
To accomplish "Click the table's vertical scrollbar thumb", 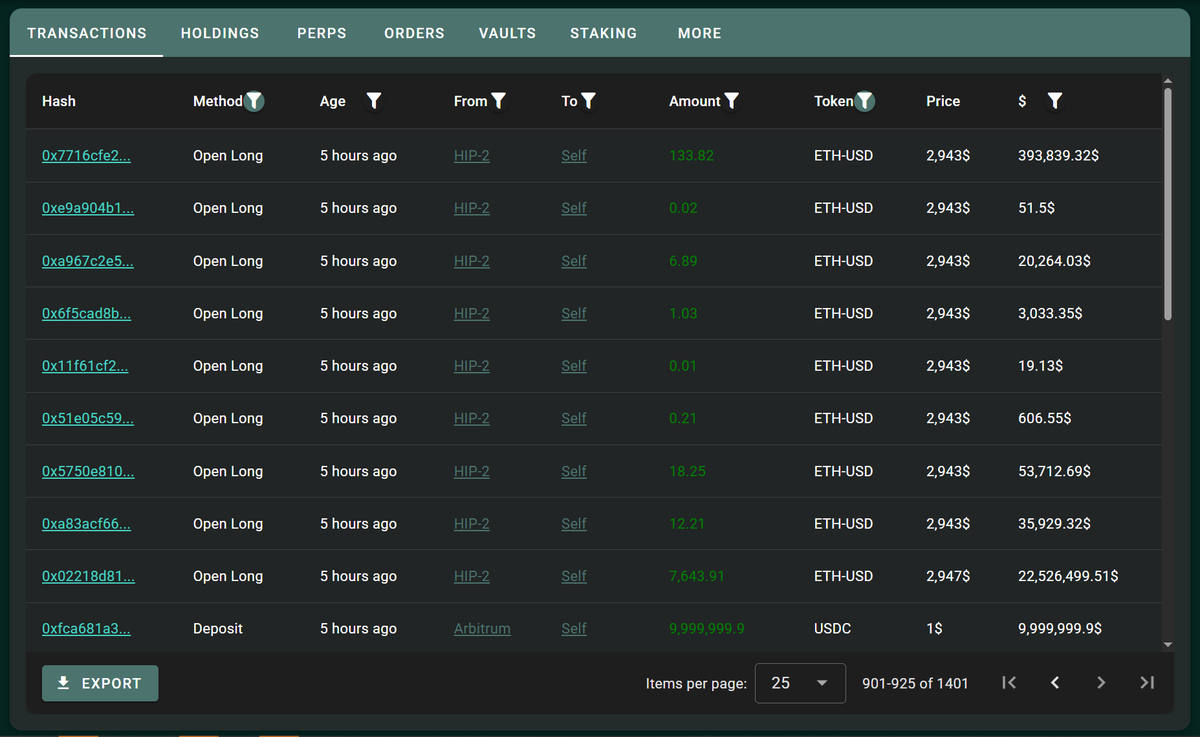I will click(1167, 205).
